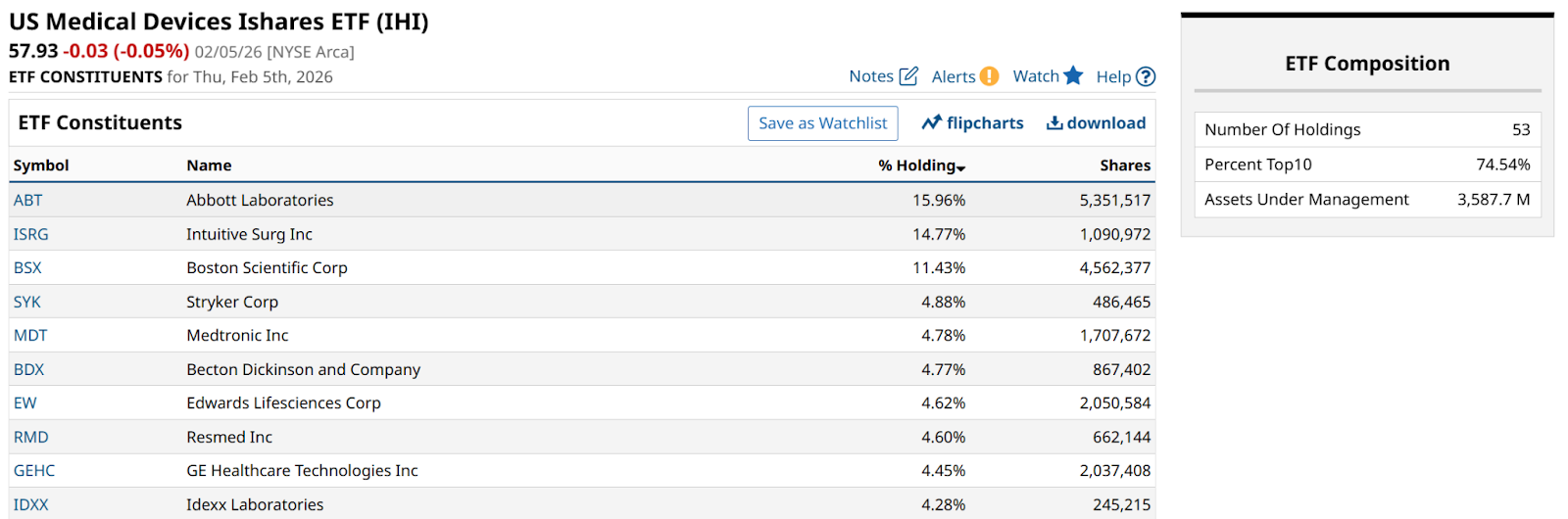
Task: Sort table by Shares column header
Action: tap(1124, 165)
